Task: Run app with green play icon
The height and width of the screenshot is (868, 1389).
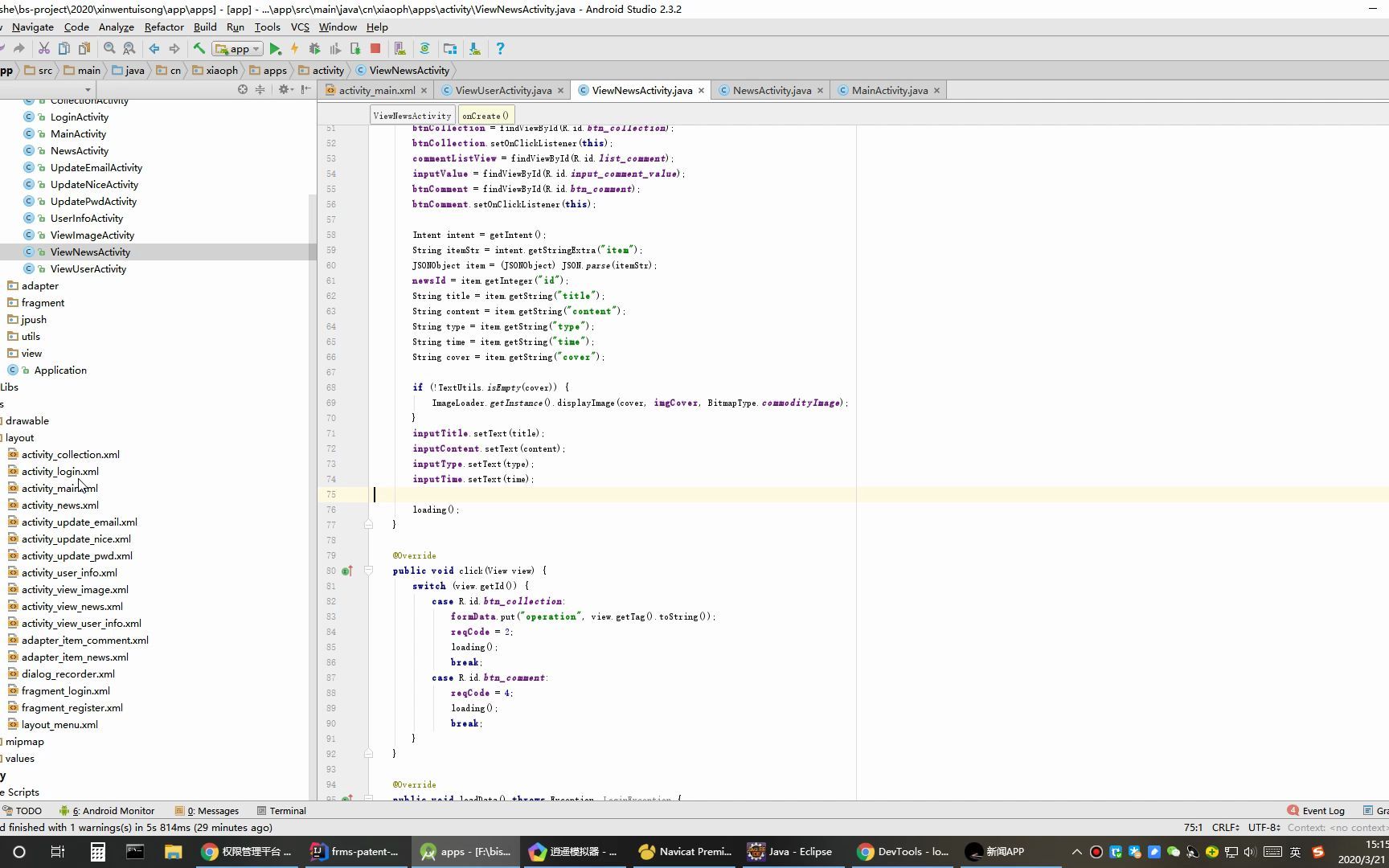Action: tap(275, 49)
